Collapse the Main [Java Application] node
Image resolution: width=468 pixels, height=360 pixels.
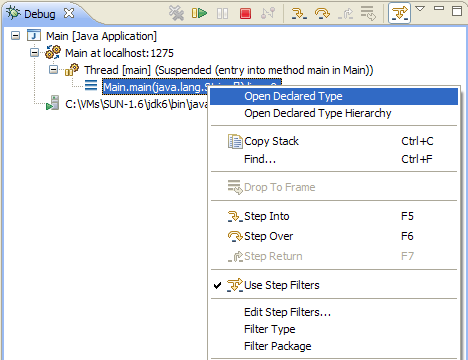click(15, 35)
